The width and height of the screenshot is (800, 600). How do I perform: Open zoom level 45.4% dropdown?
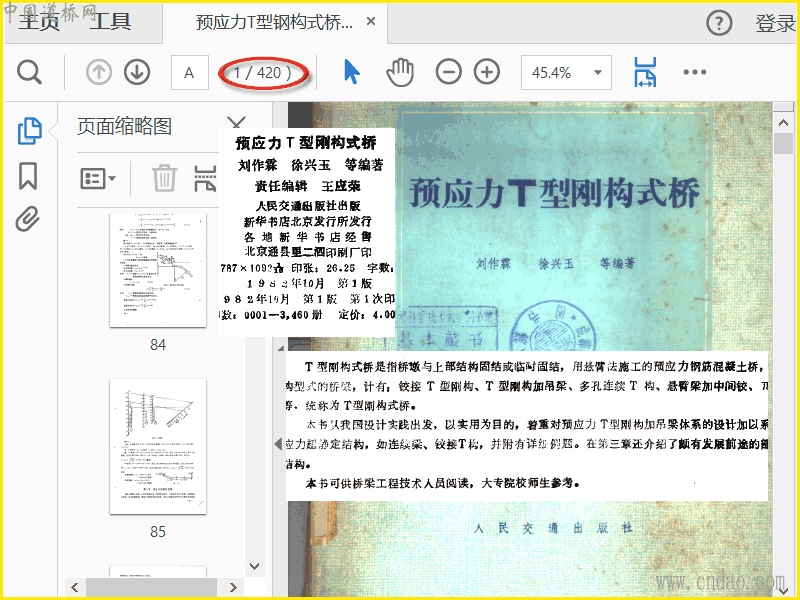[x=566, y=72]
